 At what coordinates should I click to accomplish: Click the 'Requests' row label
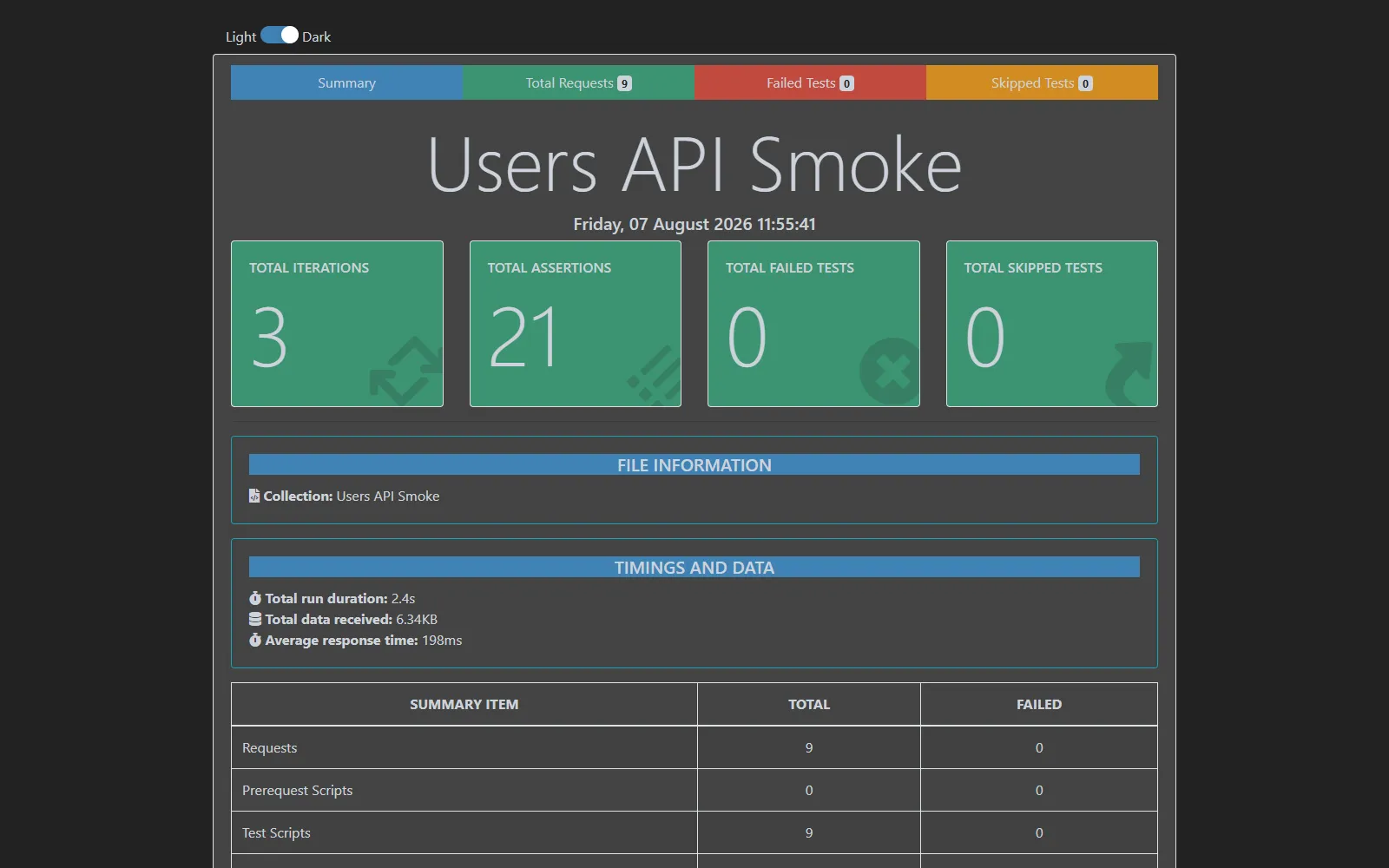269,747
